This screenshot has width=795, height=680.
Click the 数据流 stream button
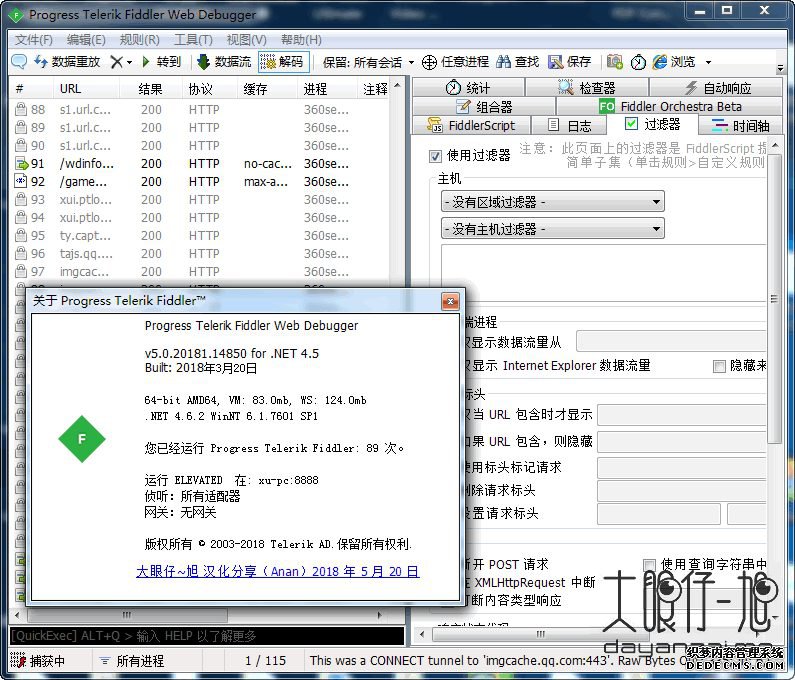click(x=224, y=62)
